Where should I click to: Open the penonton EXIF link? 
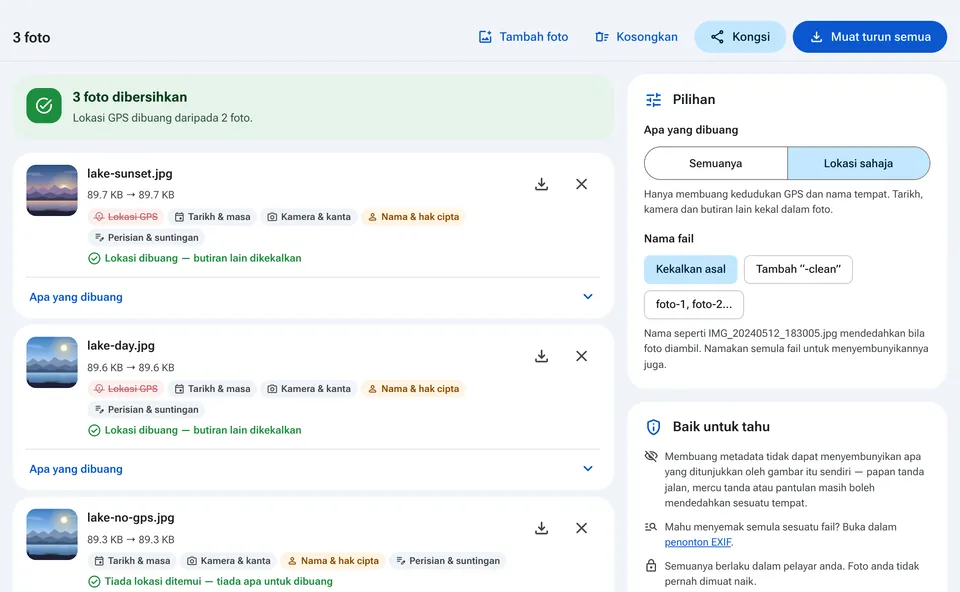pyautogui.click(x=698, y=542)
